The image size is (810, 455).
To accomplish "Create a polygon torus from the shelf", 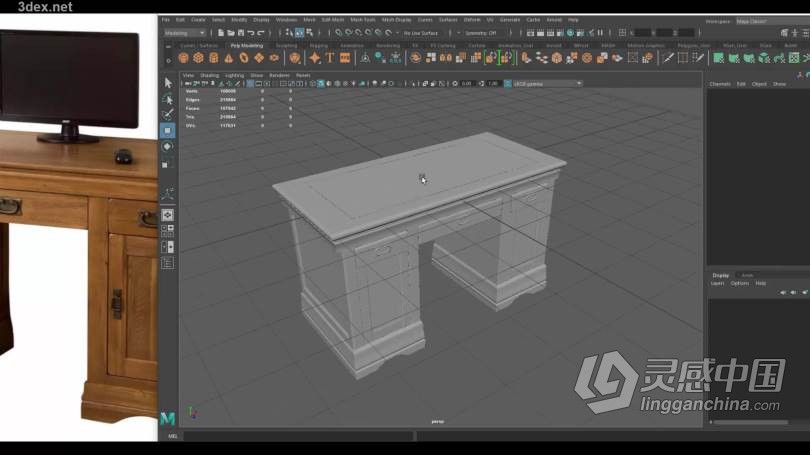I will [244, 58].
